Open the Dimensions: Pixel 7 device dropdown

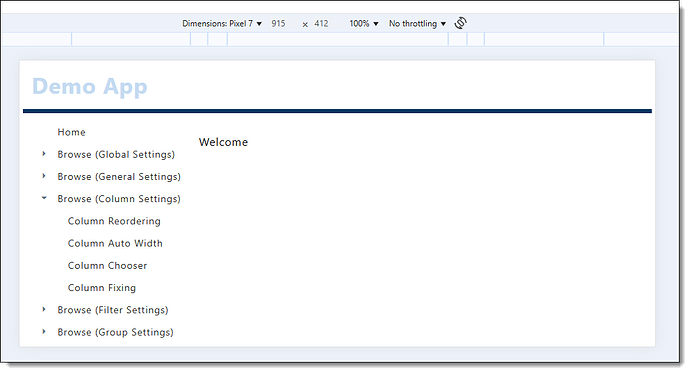point(222,24)
